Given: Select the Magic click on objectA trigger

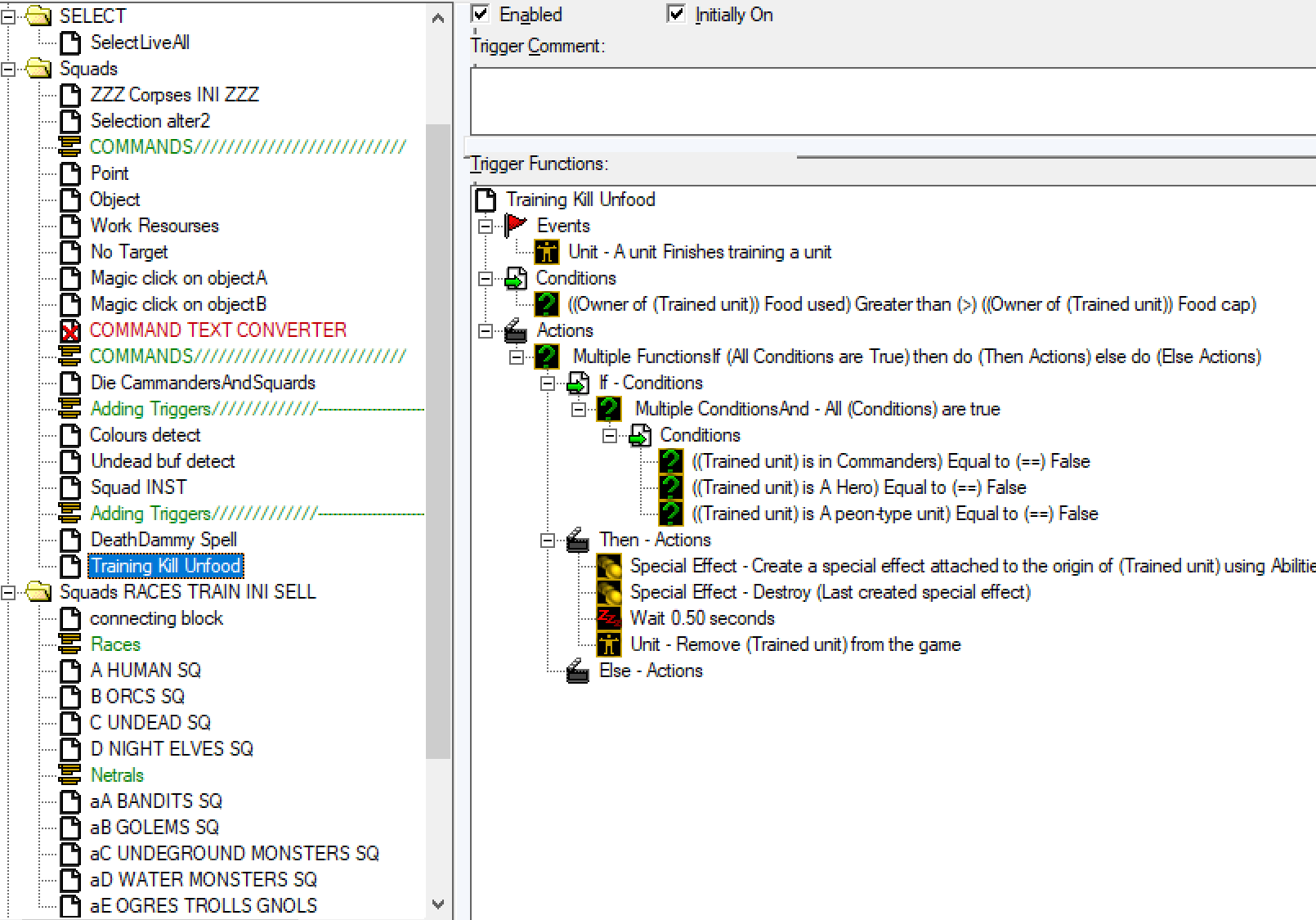Looking at the screenshot, I should point(179,278).
